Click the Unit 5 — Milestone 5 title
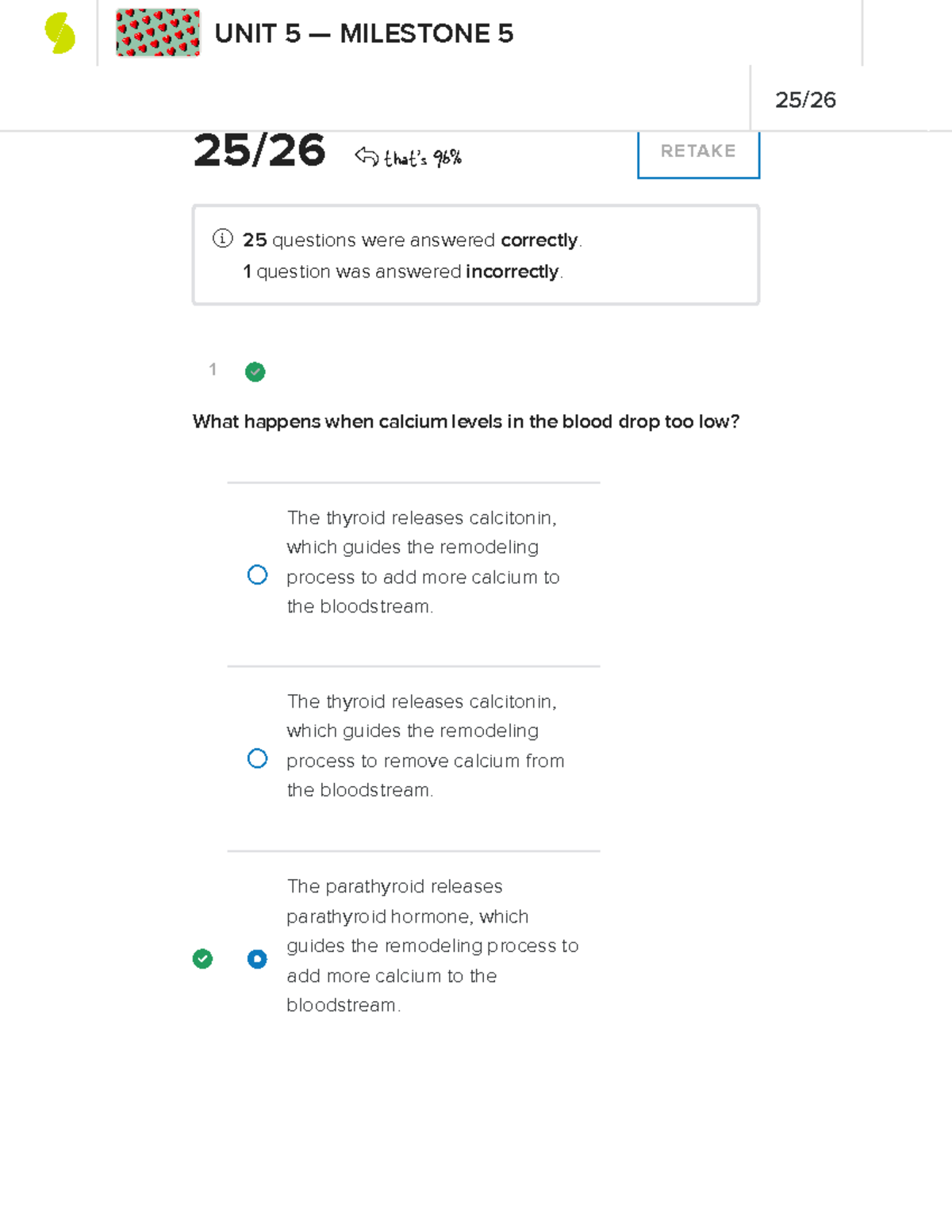952x1232 pixels. [363, 33]
